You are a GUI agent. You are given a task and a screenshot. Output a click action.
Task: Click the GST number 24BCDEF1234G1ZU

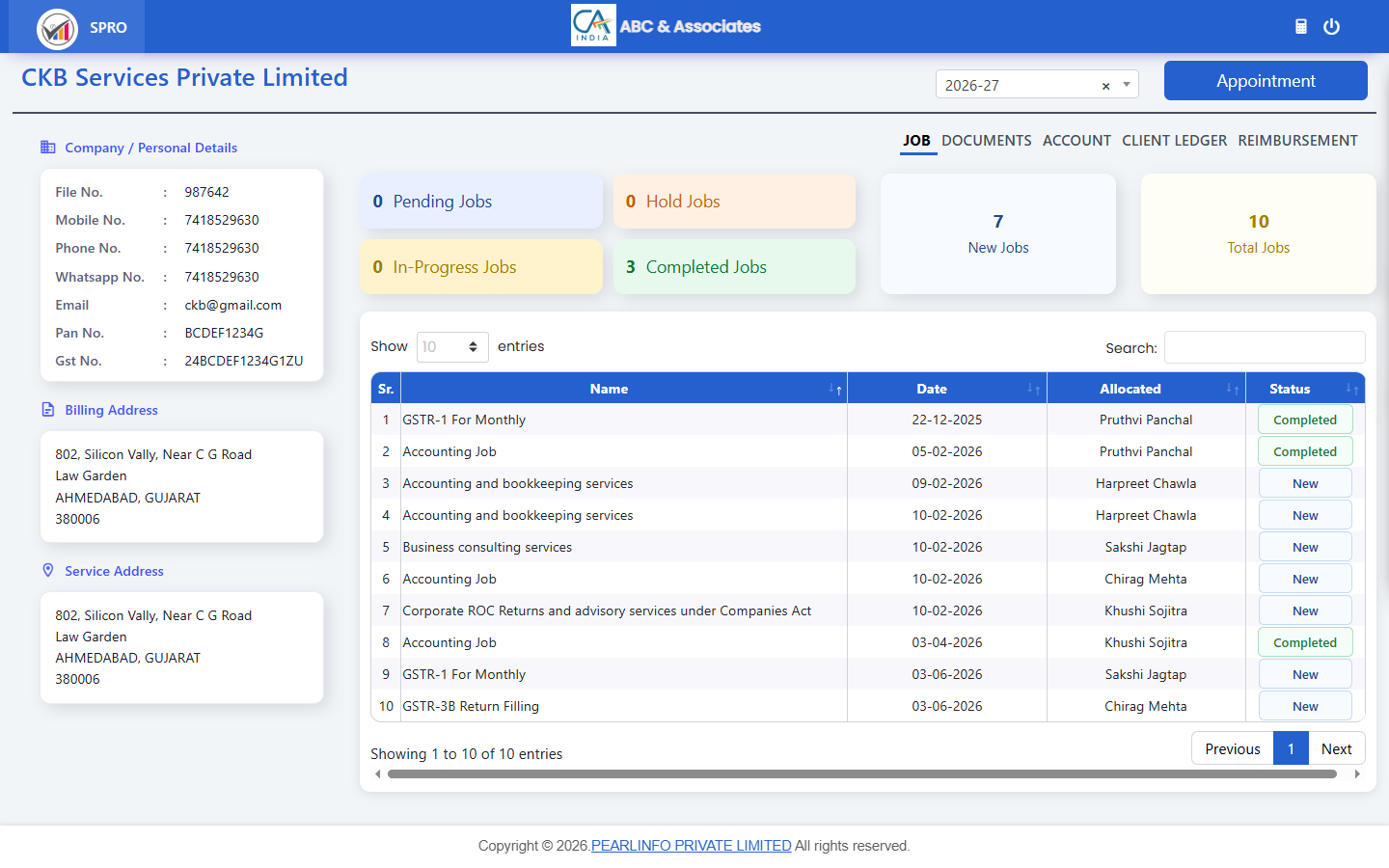[244, 361]
